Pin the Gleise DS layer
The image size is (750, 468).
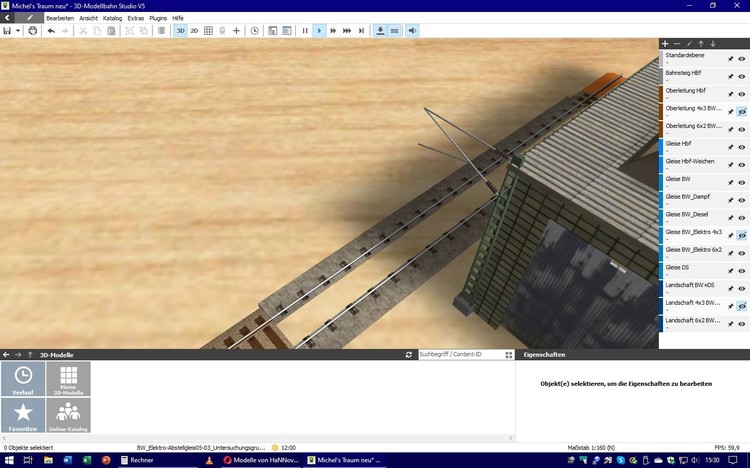pos(730,270)
